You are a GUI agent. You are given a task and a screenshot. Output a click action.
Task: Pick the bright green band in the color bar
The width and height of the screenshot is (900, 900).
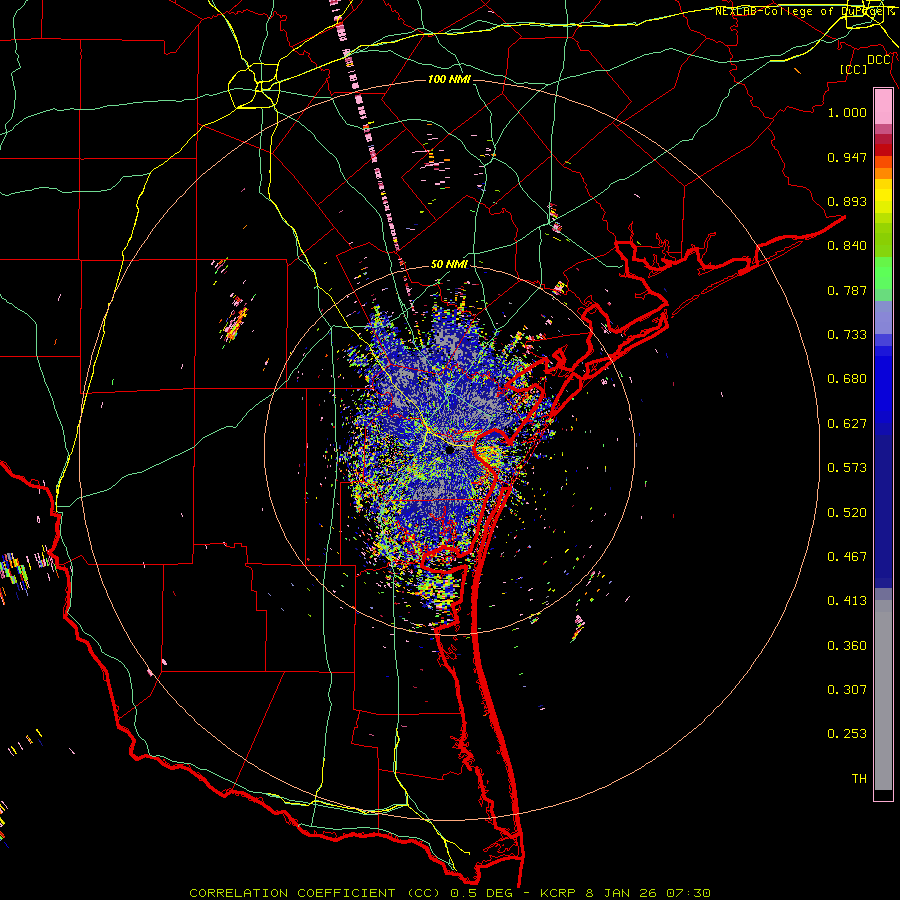tap(883, 273)
